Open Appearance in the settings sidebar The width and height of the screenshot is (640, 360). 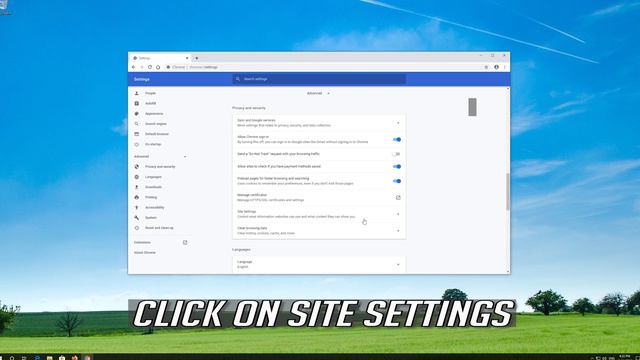point(154,113)
